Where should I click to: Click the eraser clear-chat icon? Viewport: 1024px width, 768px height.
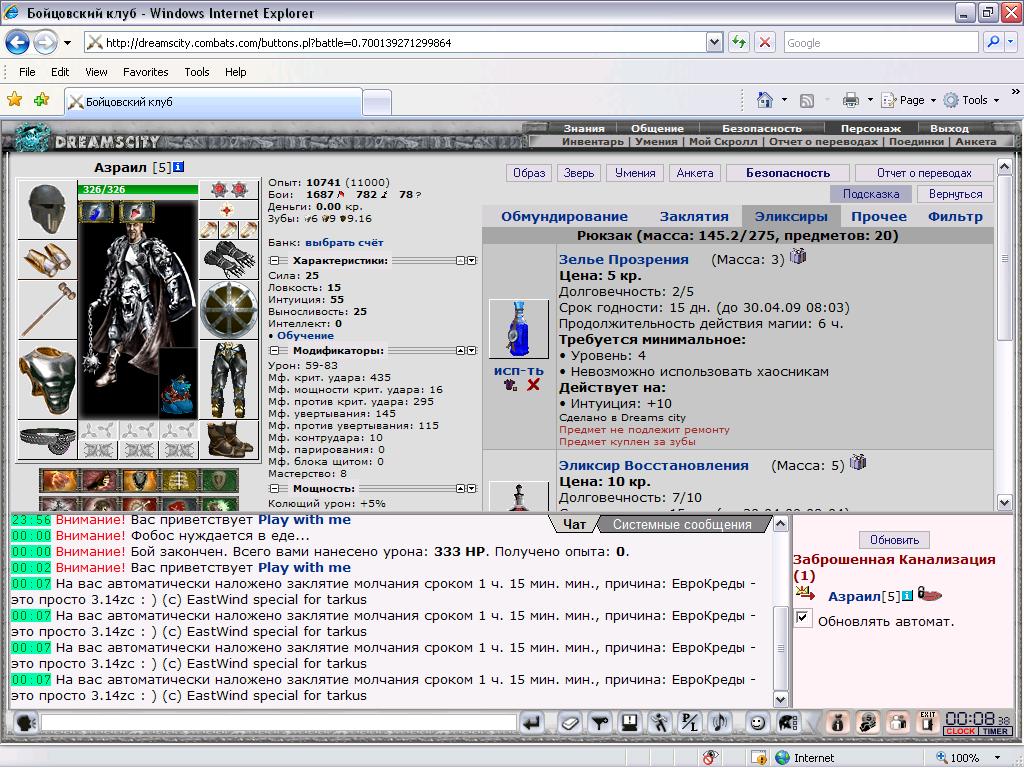pos(569,723)
